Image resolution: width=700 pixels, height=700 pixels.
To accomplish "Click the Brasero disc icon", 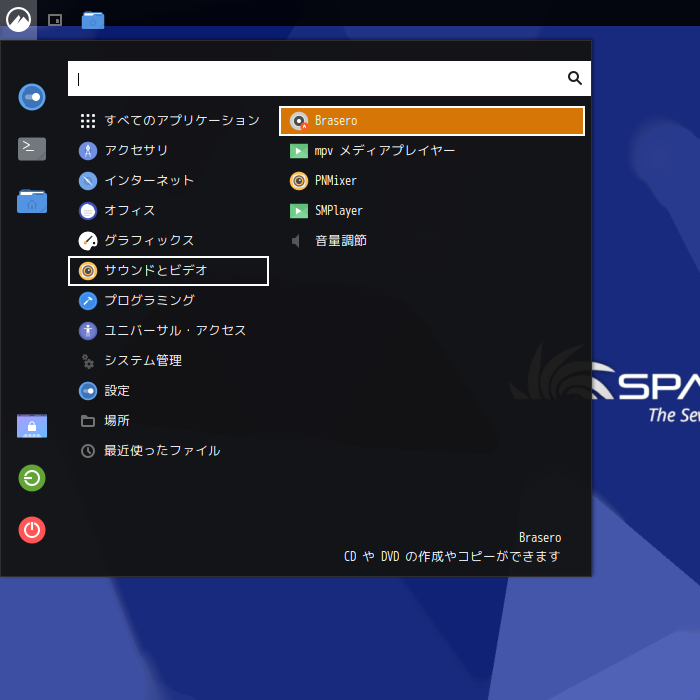I will (299, 121).
